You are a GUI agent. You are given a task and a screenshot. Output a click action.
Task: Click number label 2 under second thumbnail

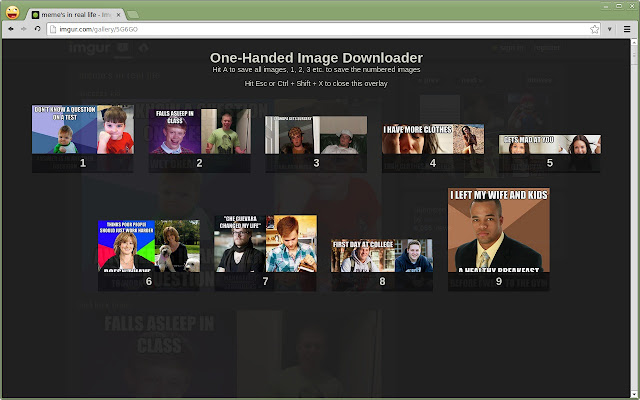pos(199,163)
